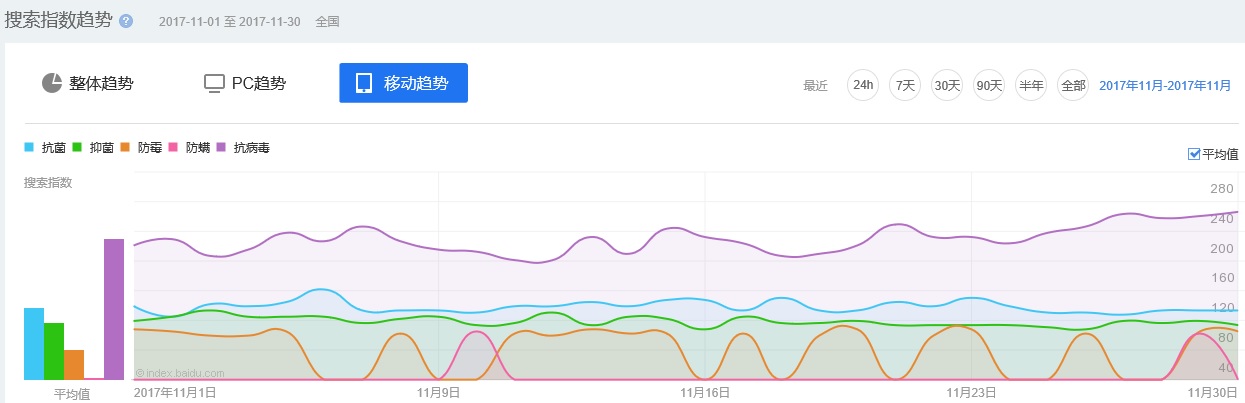This screenshot has height=403, width=1245.
Task: Select the 24h time range button
Action: pyautogui.click(x=862, y=85)
